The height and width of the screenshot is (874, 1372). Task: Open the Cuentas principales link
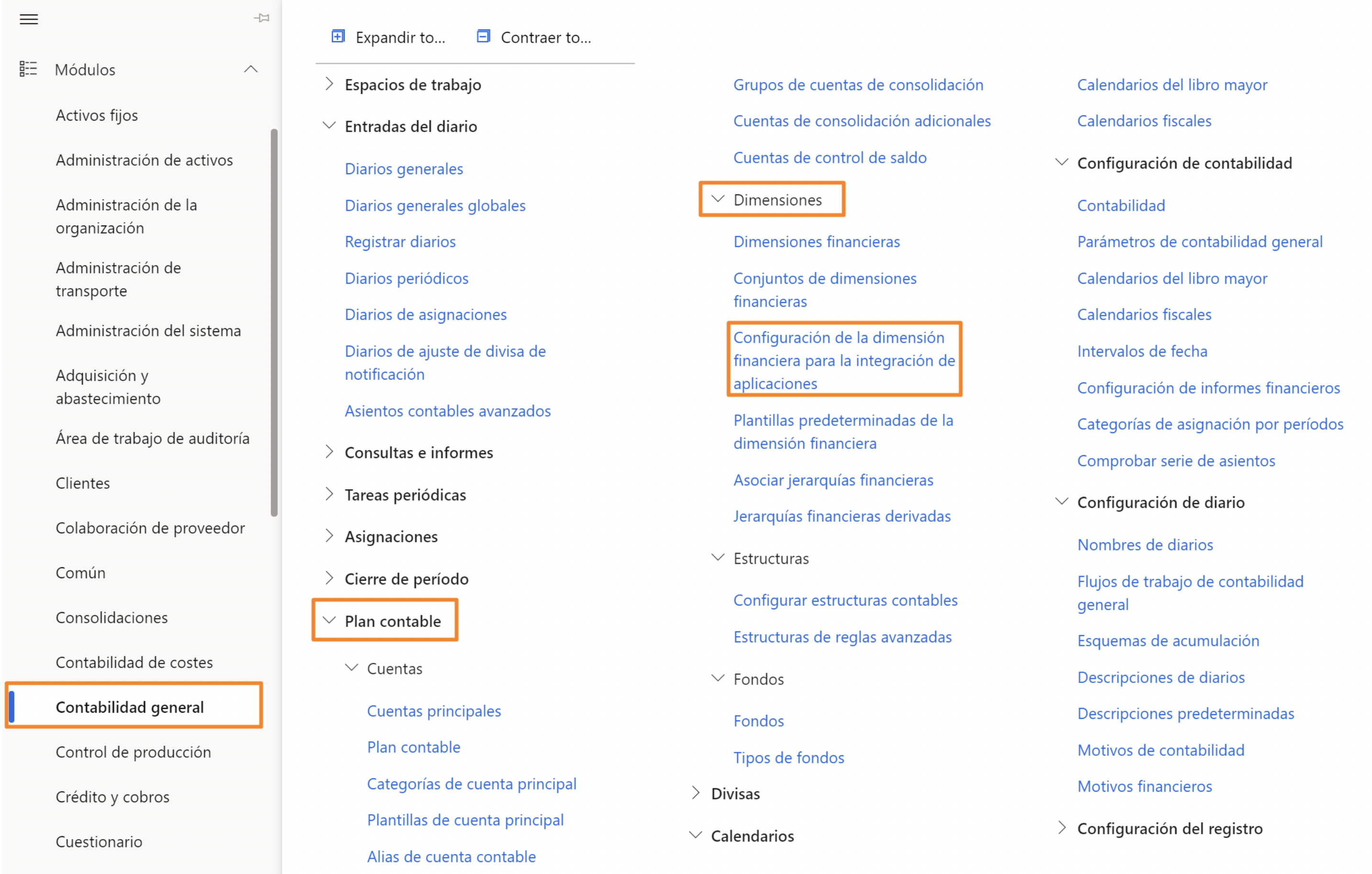(x=434, y=710)
